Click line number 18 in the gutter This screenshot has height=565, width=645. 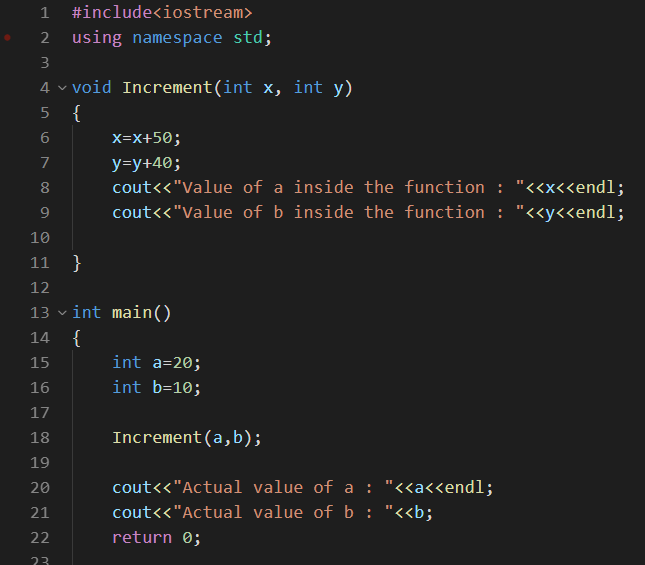[40, 438]
